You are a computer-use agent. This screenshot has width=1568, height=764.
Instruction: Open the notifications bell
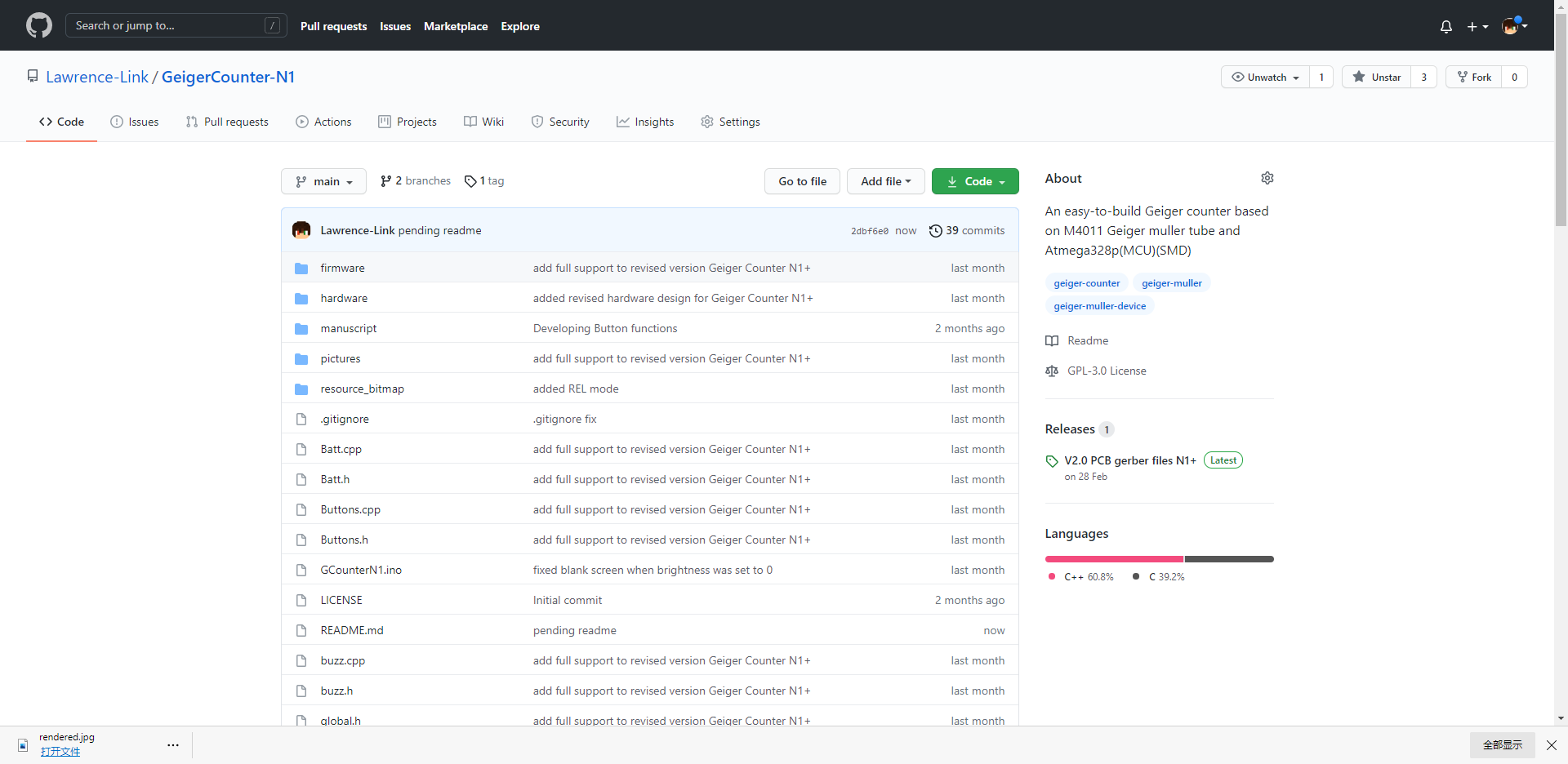click(1445, 26)
